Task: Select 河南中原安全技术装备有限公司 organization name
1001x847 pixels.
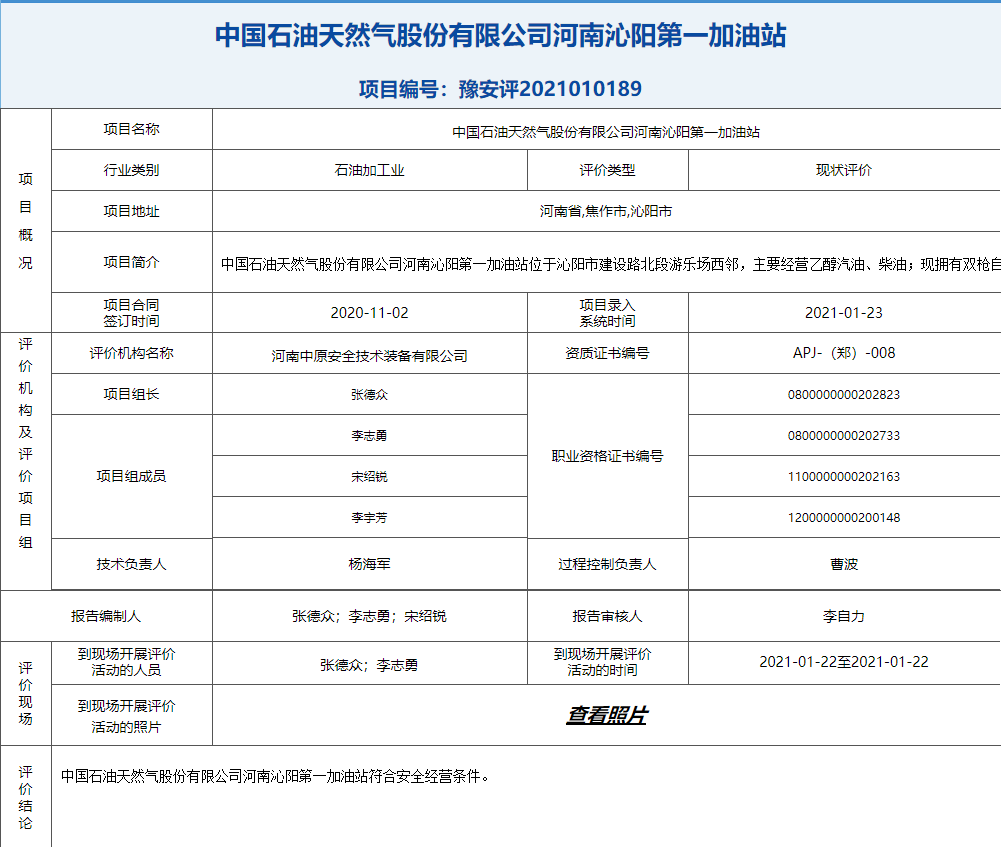Action: click(370, 356)
